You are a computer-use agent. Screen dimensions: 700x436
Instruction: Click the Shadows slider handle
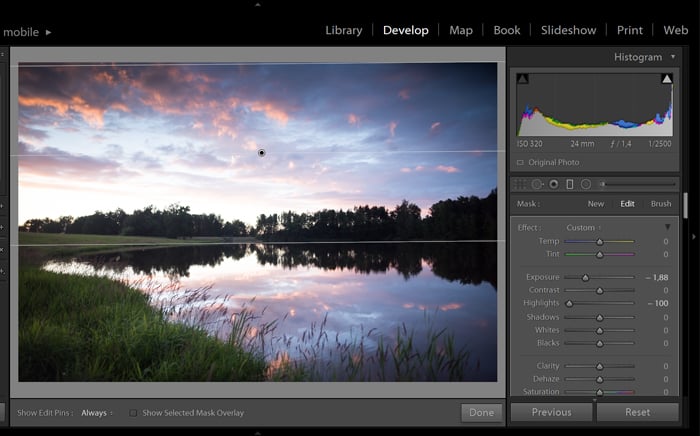[x=600, y=318]
